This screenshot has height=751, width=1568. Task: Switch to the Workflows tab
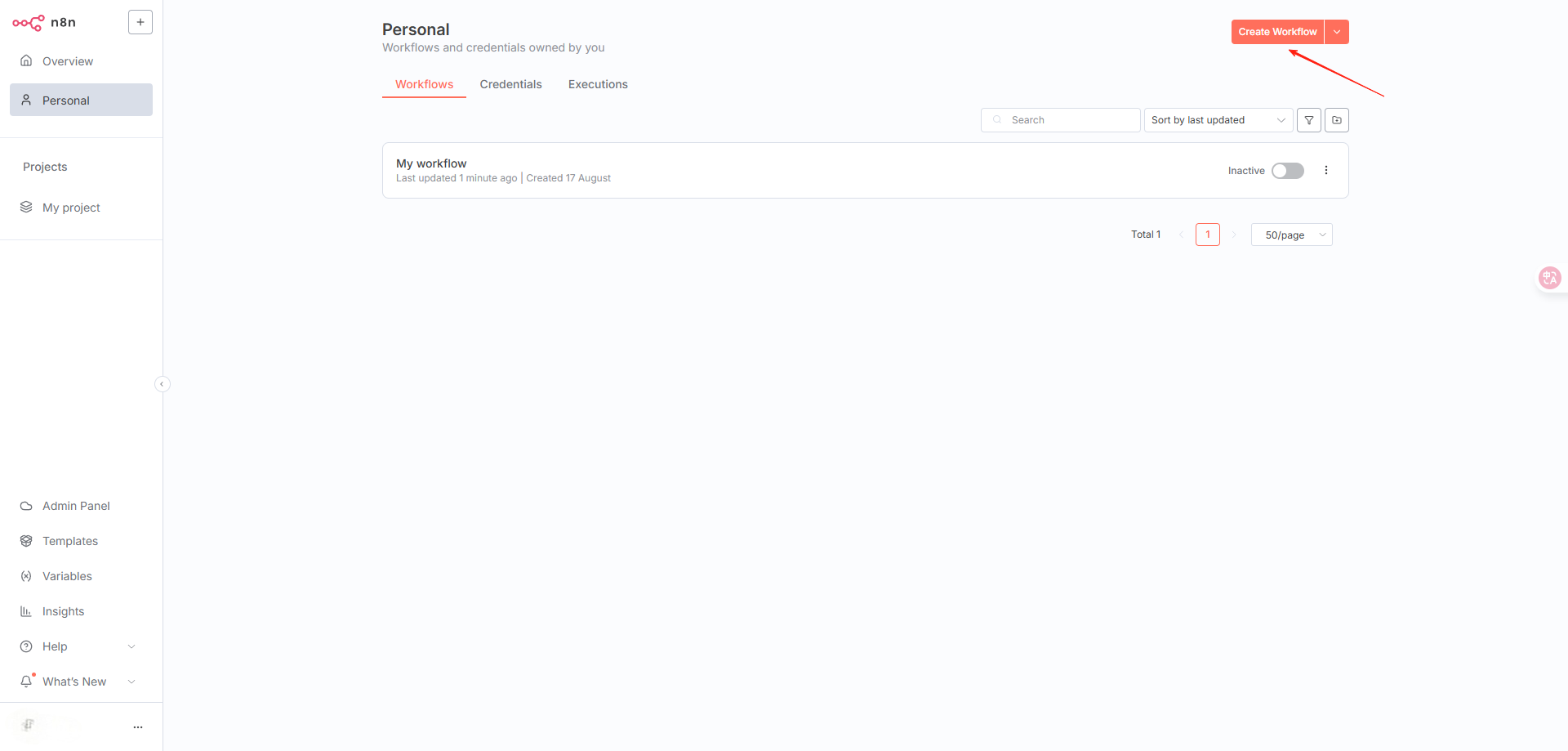pyautogui.click(x=424, y=84)
